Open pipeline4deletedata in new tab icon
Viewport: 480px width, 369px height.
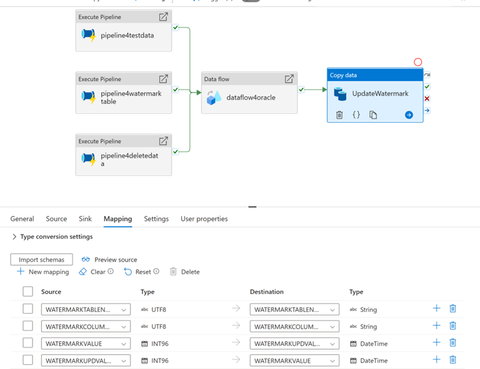pyautogui.click(x=163, y=141)
